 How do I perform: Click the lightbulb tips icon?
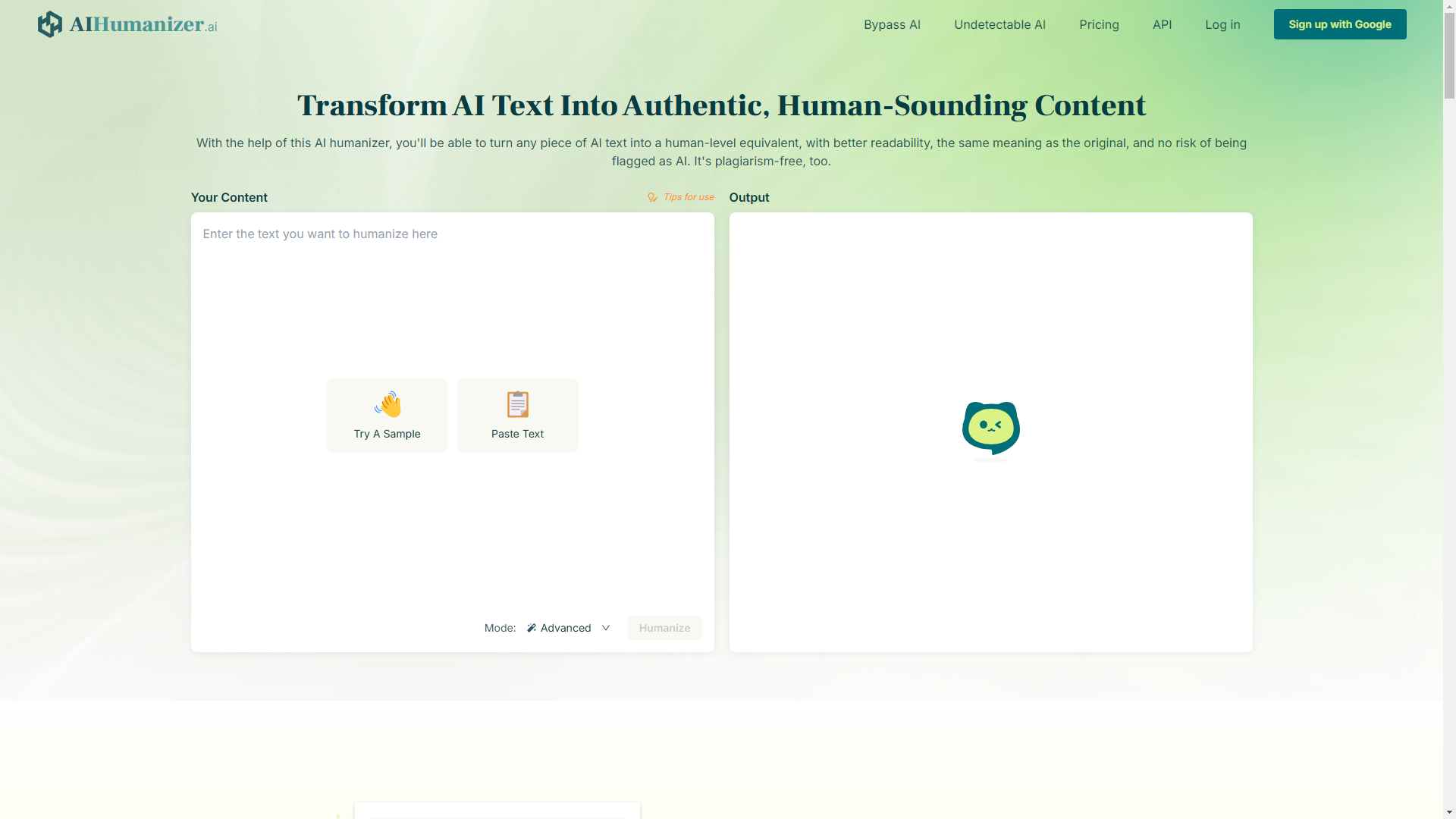coord(652,197)
